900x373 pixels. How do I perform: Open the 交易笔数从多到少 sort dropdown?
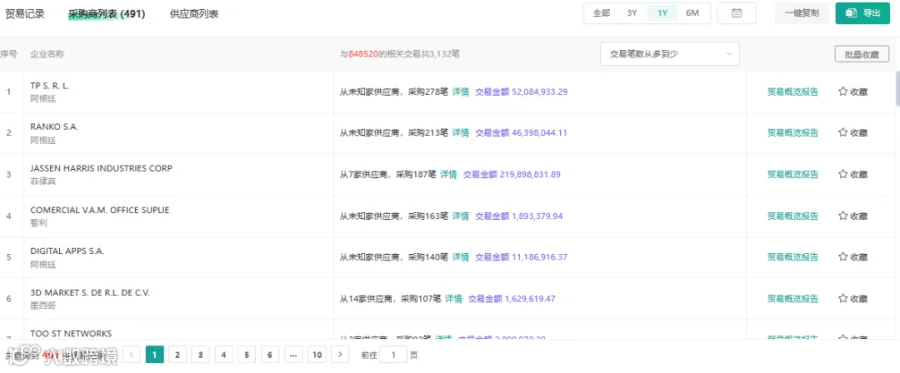click(x=670, y=54)
